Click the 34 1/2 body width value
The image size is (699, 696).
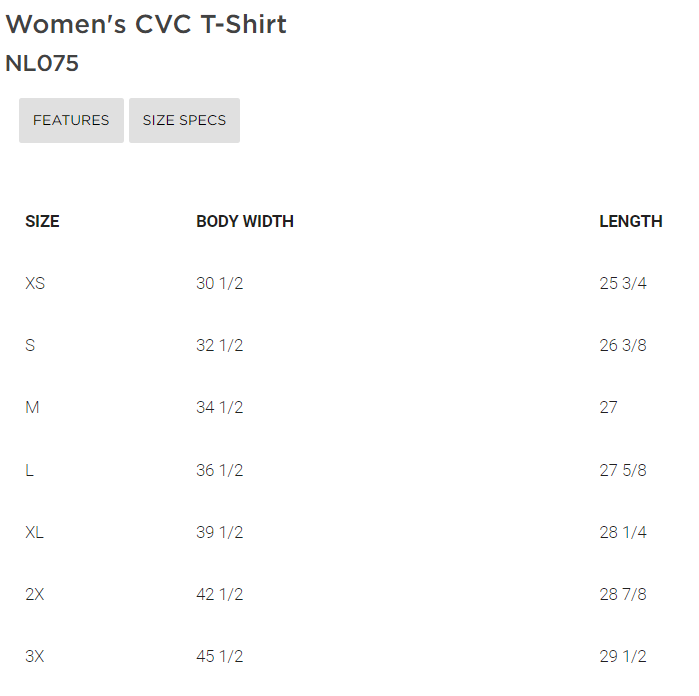219,407
